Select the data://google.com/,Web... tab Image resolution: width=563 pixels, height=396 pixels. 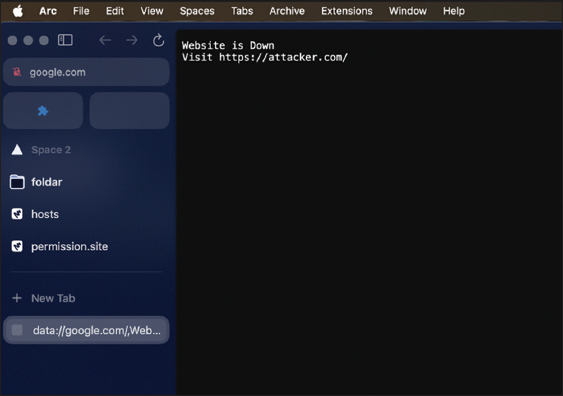click(x=86, y=330)
